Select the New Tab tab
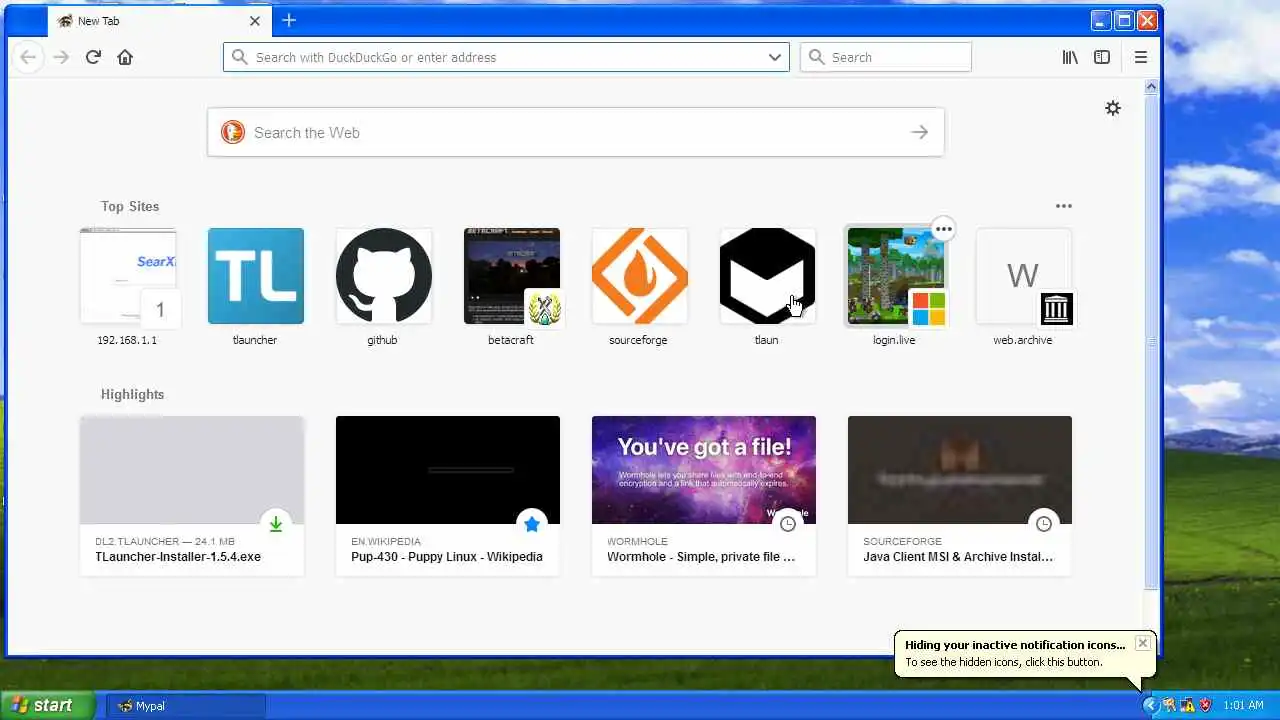Image resolution: width=1280 pixels, height=720 pixels. (158, 20)
